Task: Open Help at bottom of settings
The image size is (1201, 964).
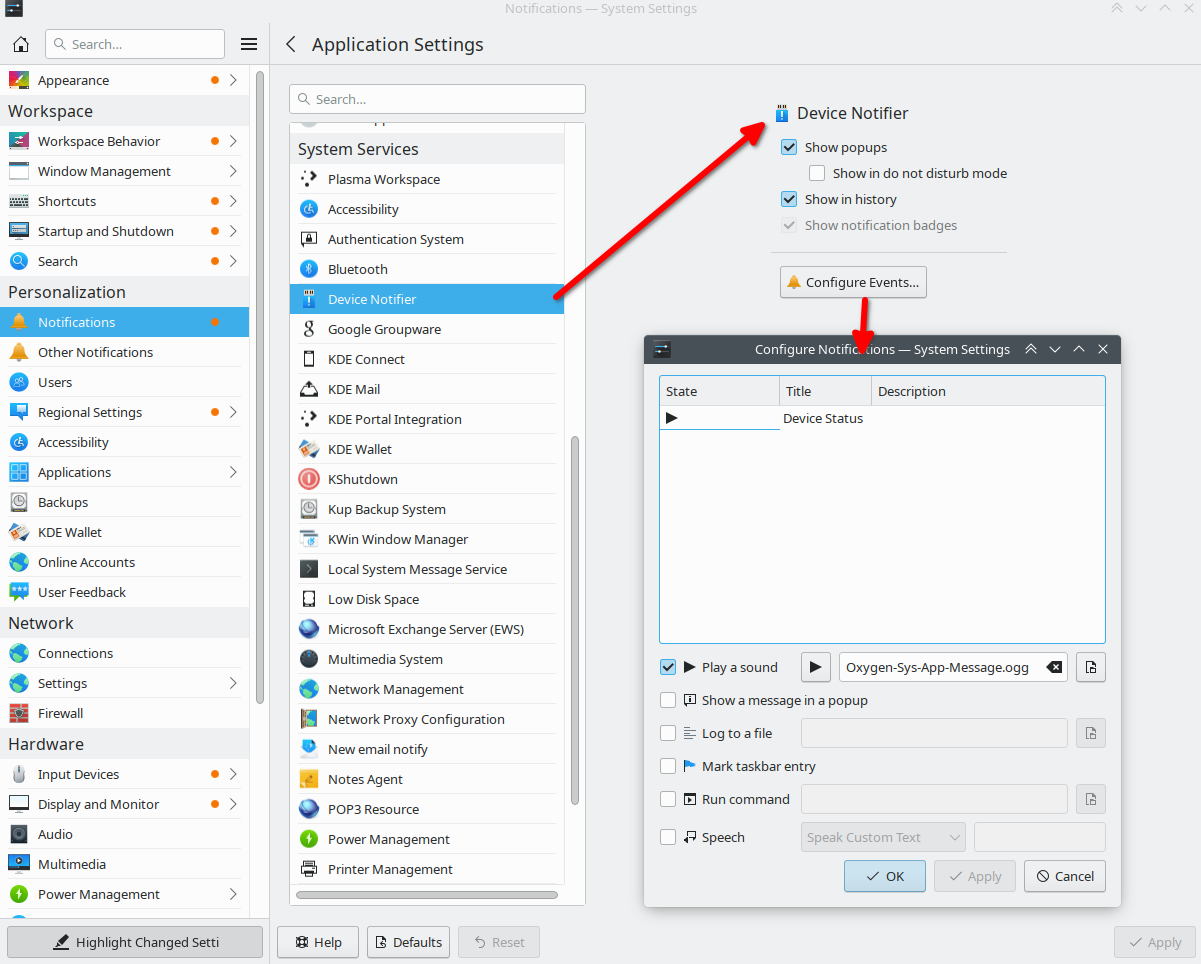Action: point(318,942)
